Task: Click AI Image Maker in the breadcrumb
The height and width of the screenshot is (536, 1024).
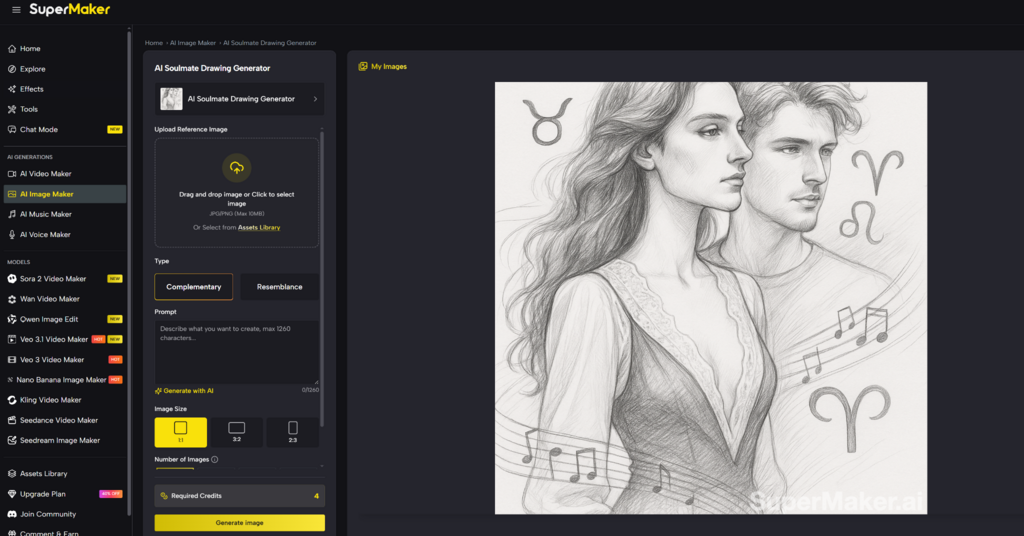Action: click(193, 43)
